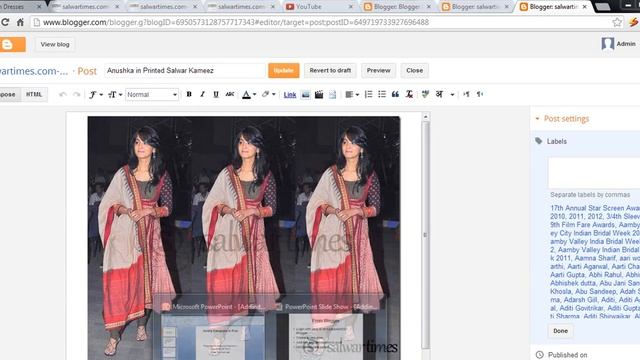Open the font family dropdown
The width and height of the screenshot is (640, 360).
[96, 95]
